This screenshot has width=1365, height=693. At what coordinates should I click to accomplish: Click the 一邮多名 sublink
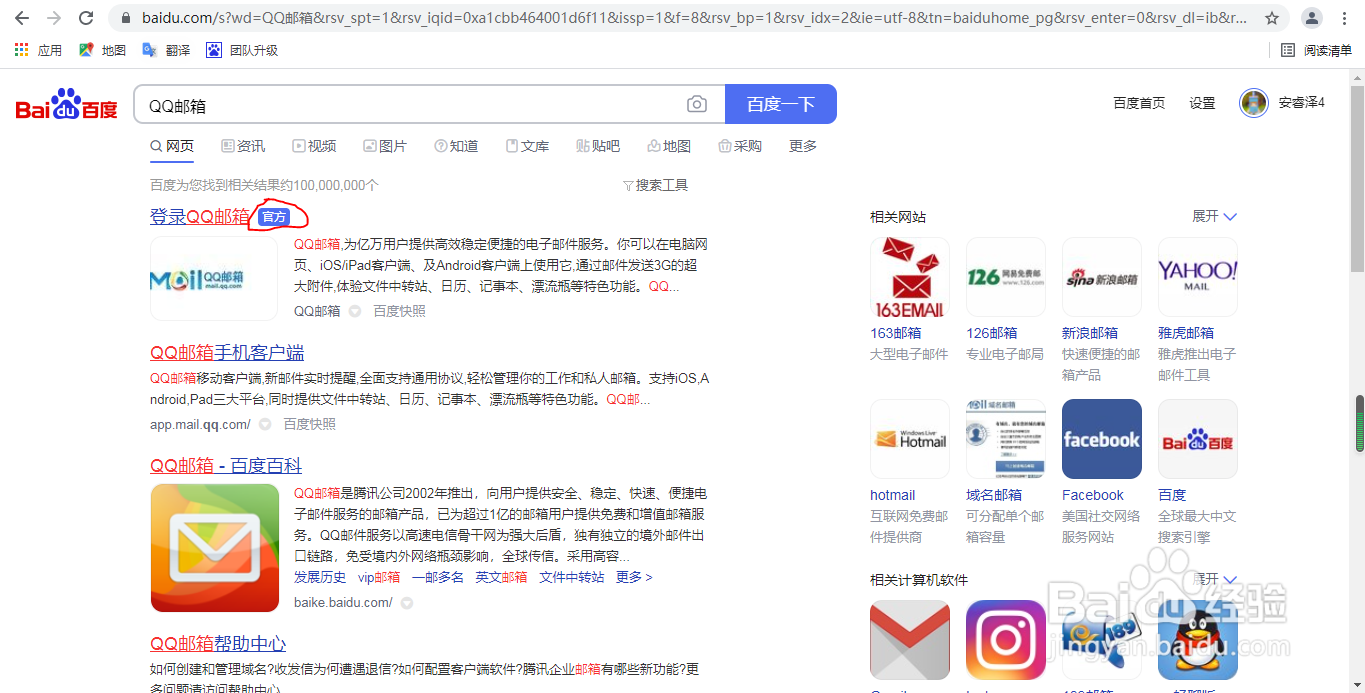point(438,577)
